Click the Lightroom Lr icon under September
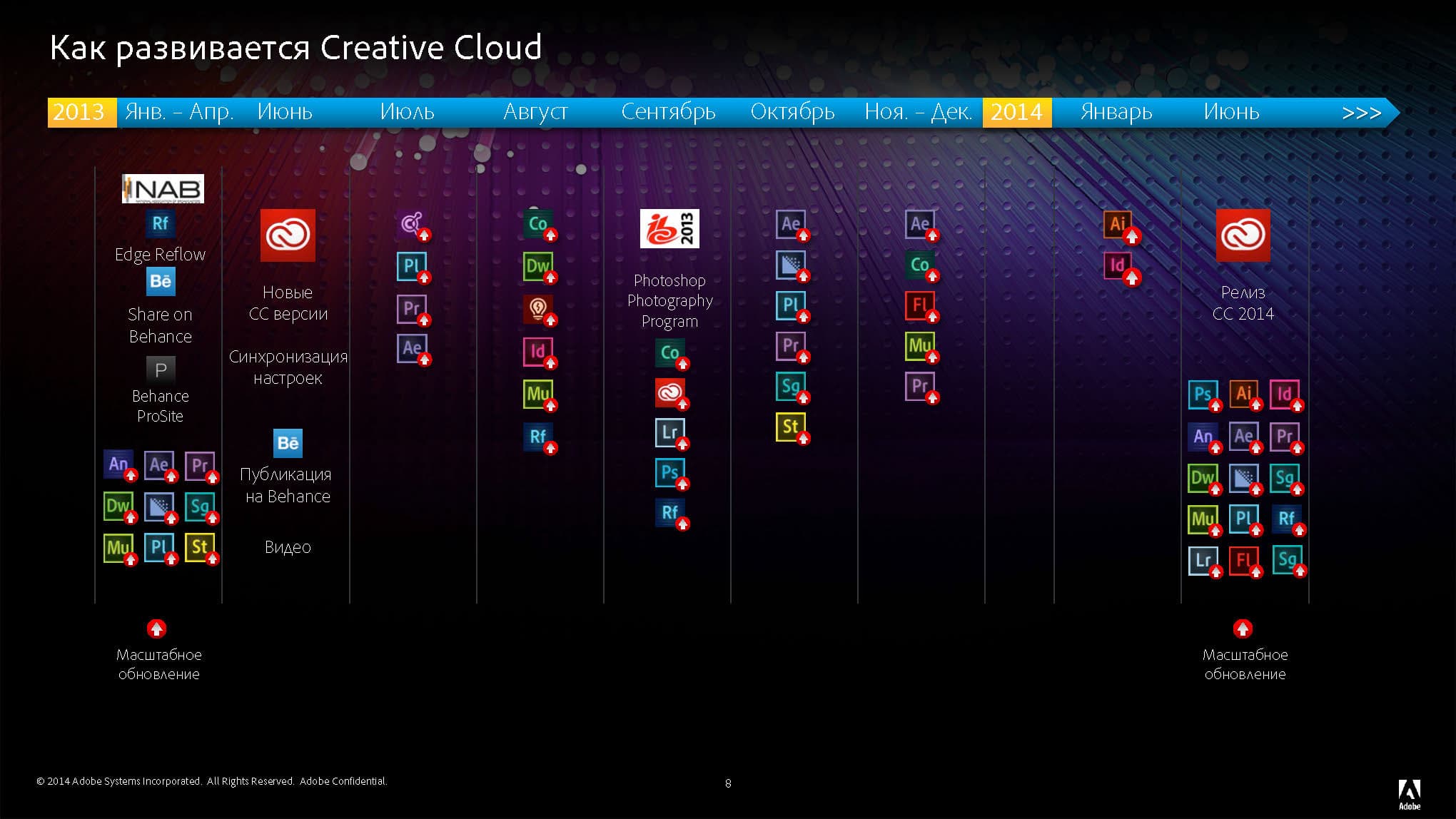Viewport: 1456px width, 819px height. click(x=669, y=432)
